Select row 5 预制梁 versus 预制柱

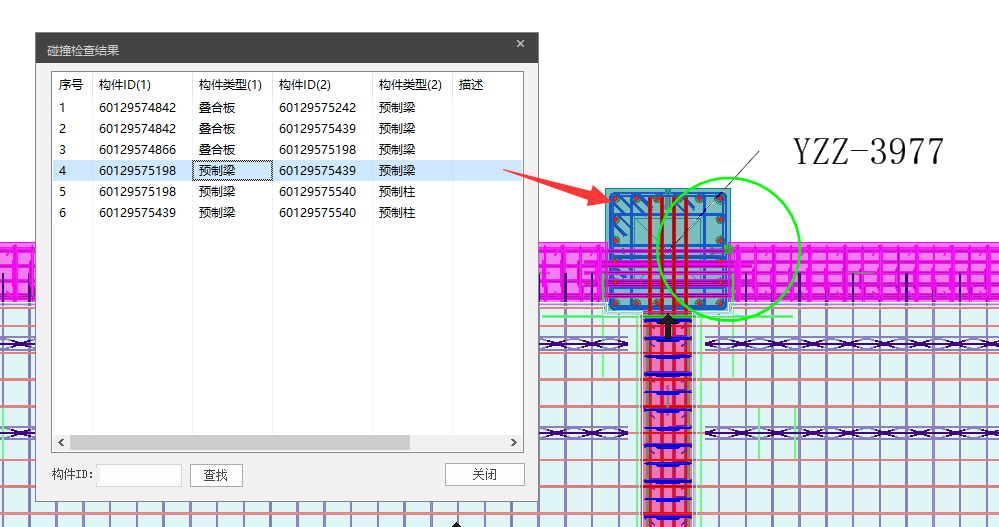tap(137, 192)
